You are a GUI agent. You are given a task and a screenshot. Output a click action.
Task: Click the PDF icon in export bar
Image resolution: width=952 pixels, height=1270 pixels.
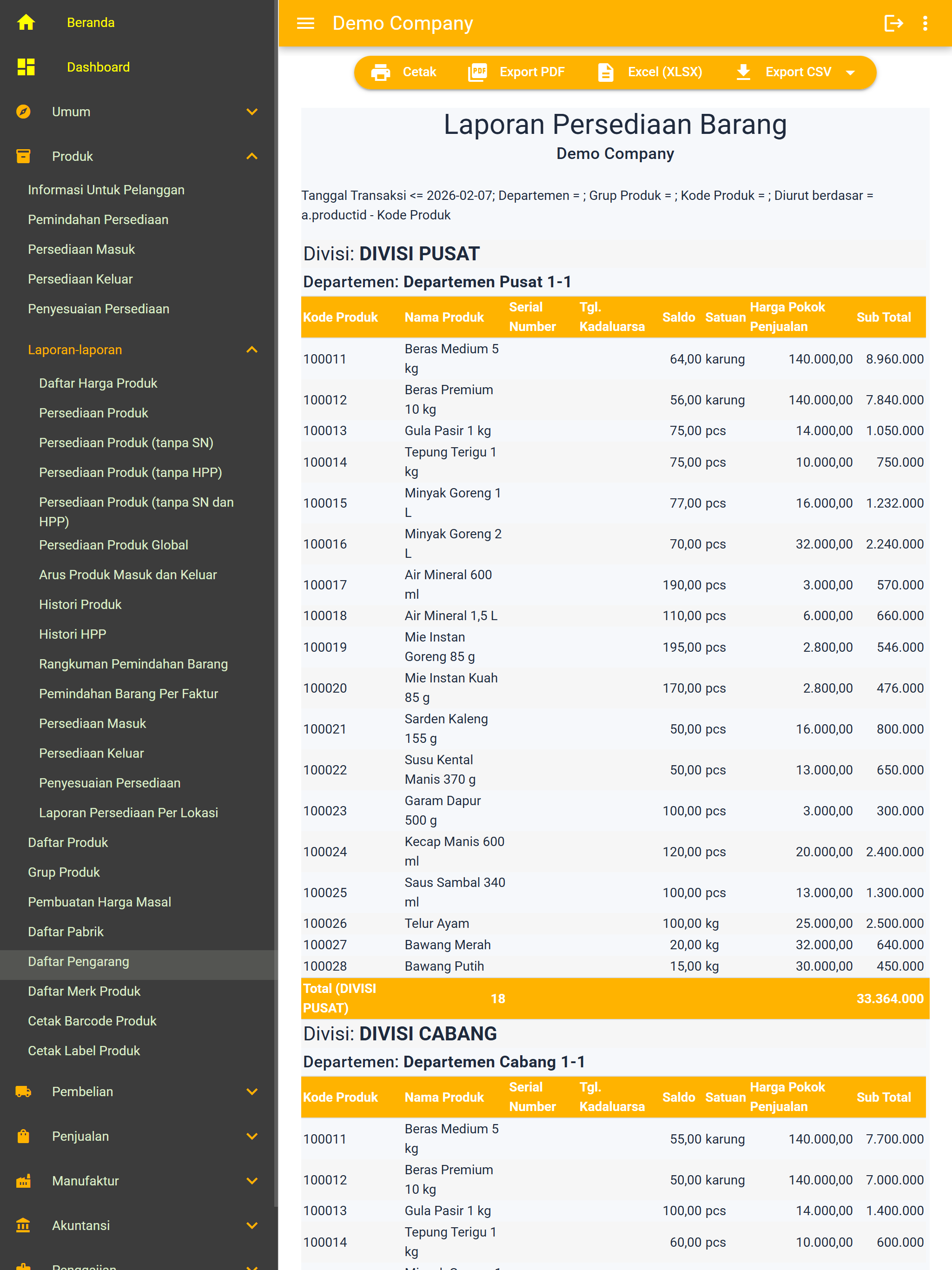478,73
